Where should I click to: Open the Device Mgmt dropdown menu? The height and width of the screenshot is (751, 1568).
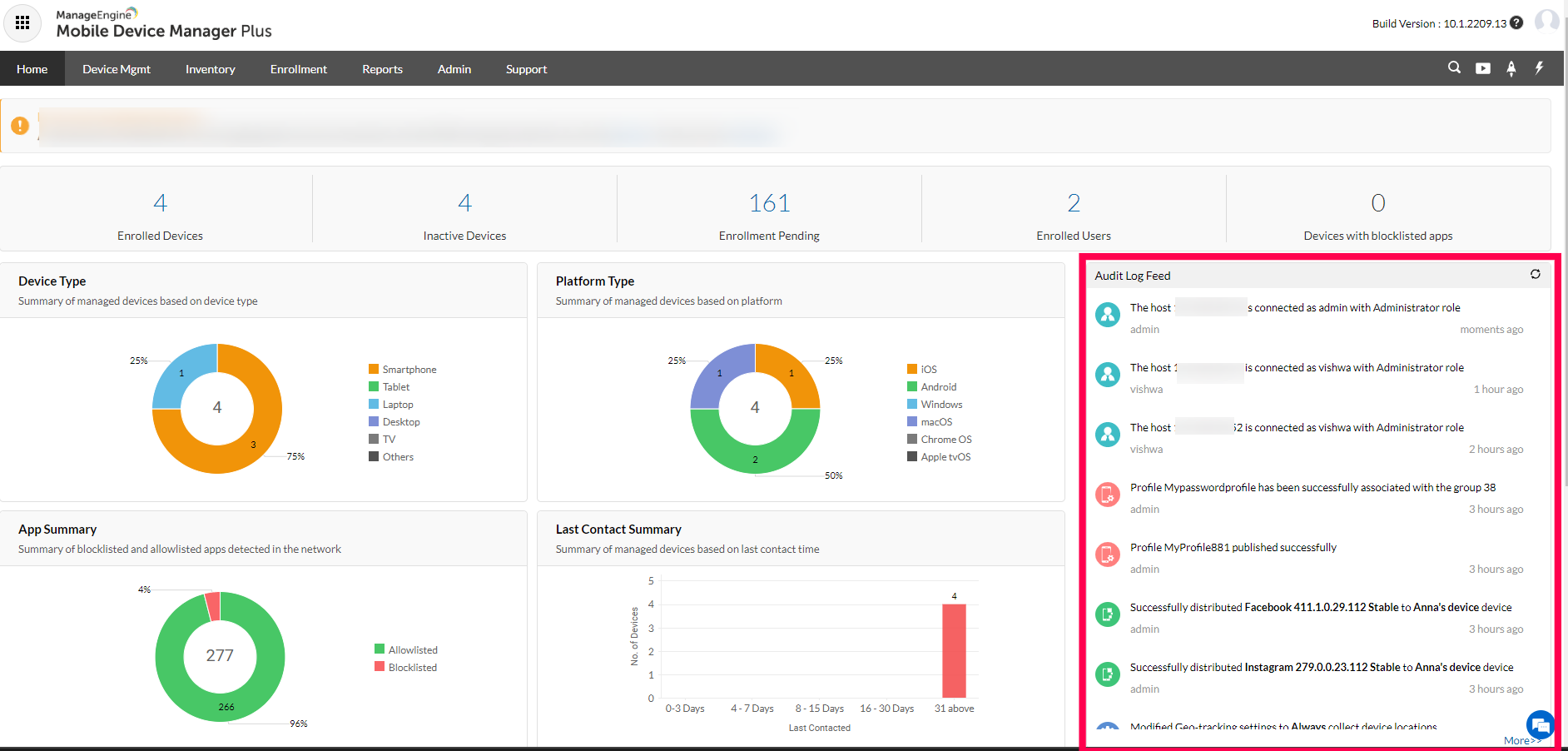(x=117, y=68)
